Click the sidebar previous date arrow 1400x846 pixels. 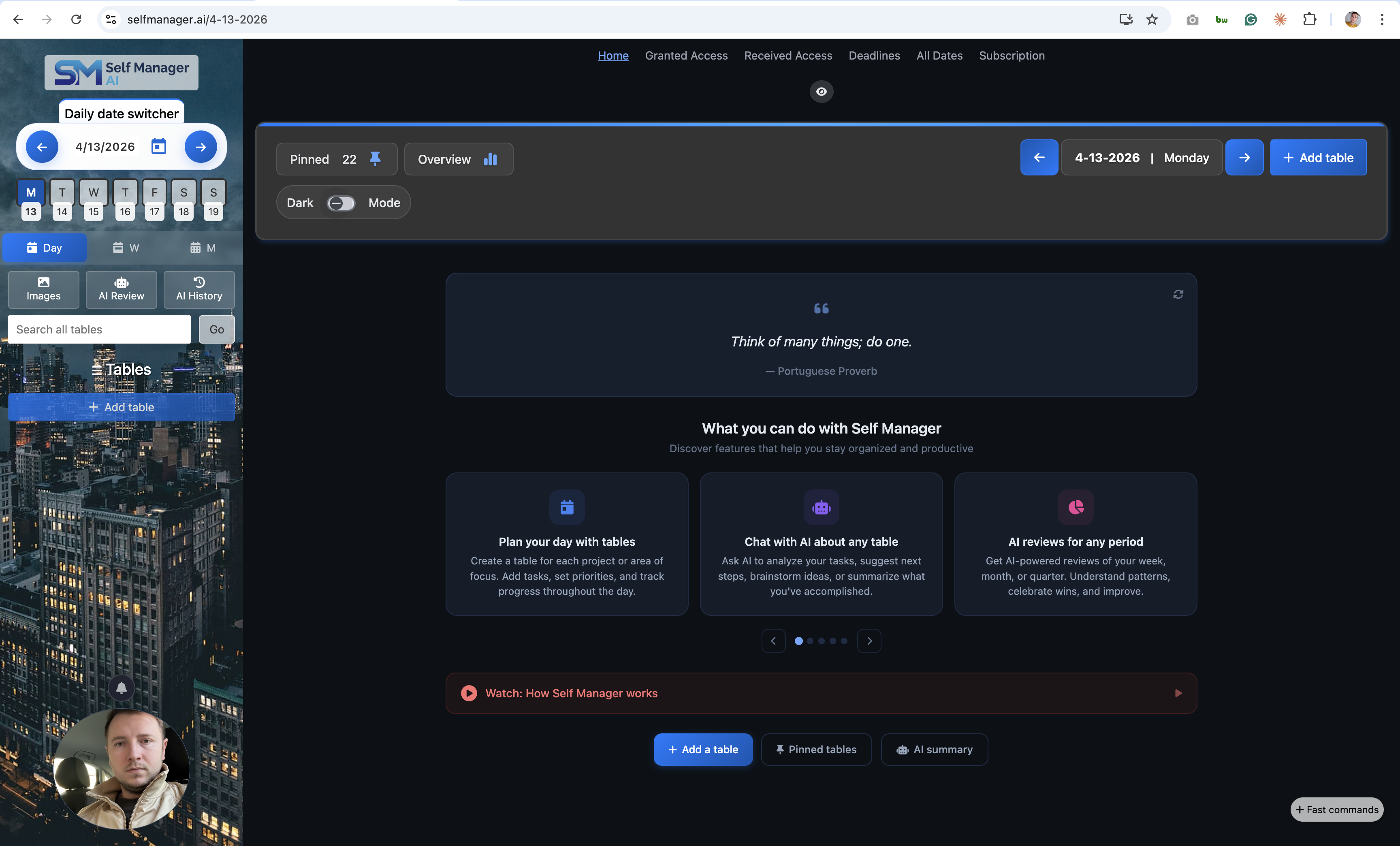[x=42, y=147]
